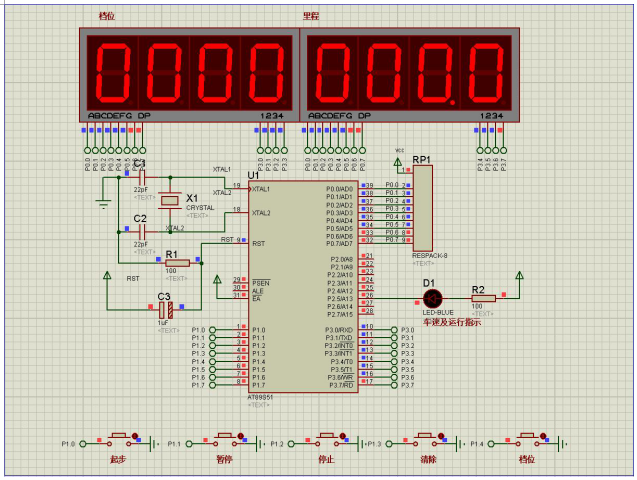Select the left four-digit 档位 display
Screen dimensions: 637x480
tap(189, 75)
